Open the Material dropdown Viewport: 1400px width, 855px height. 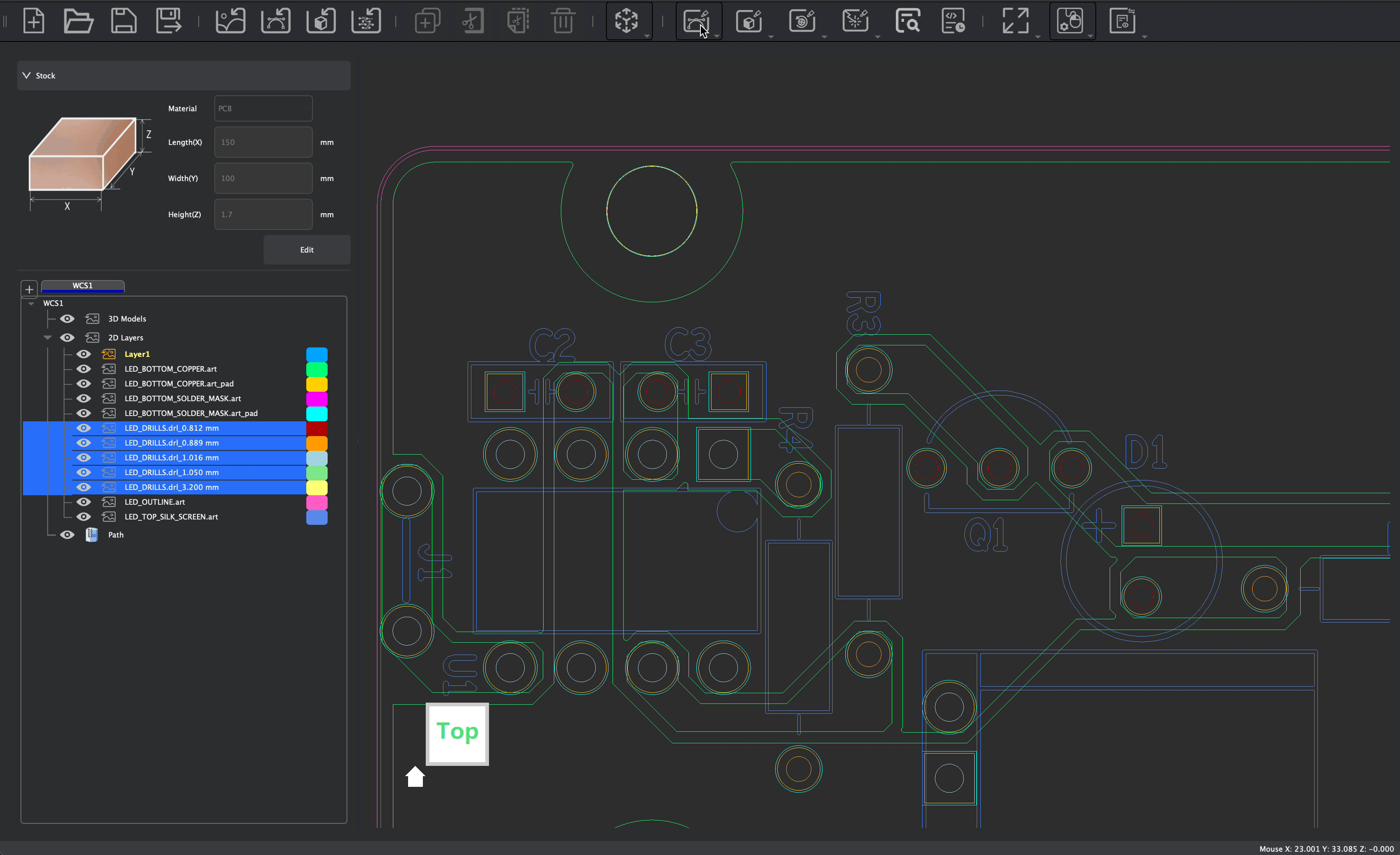[x=263, y=108]
